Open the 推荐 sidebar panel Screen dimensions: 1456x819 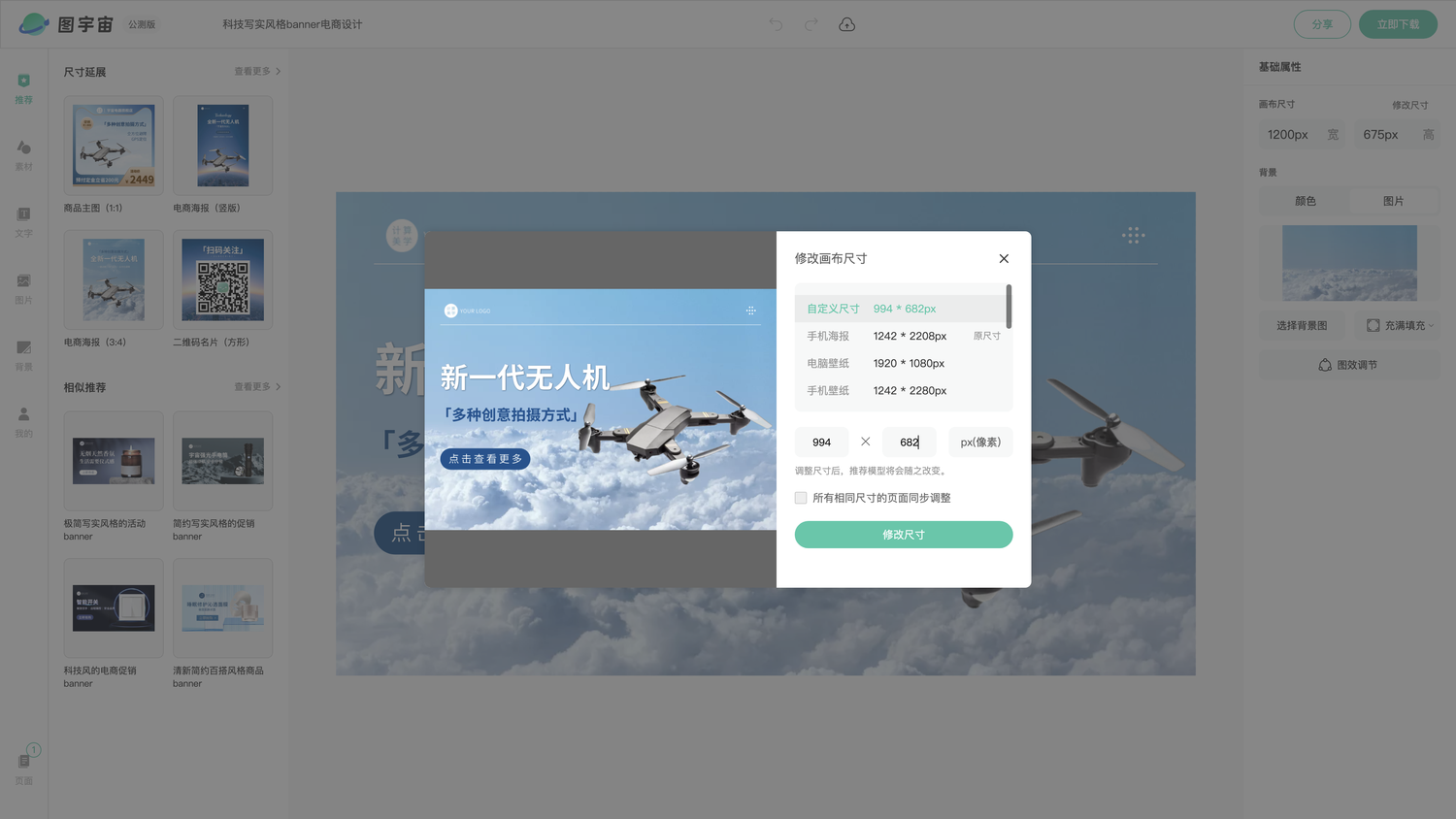point(24,88)
